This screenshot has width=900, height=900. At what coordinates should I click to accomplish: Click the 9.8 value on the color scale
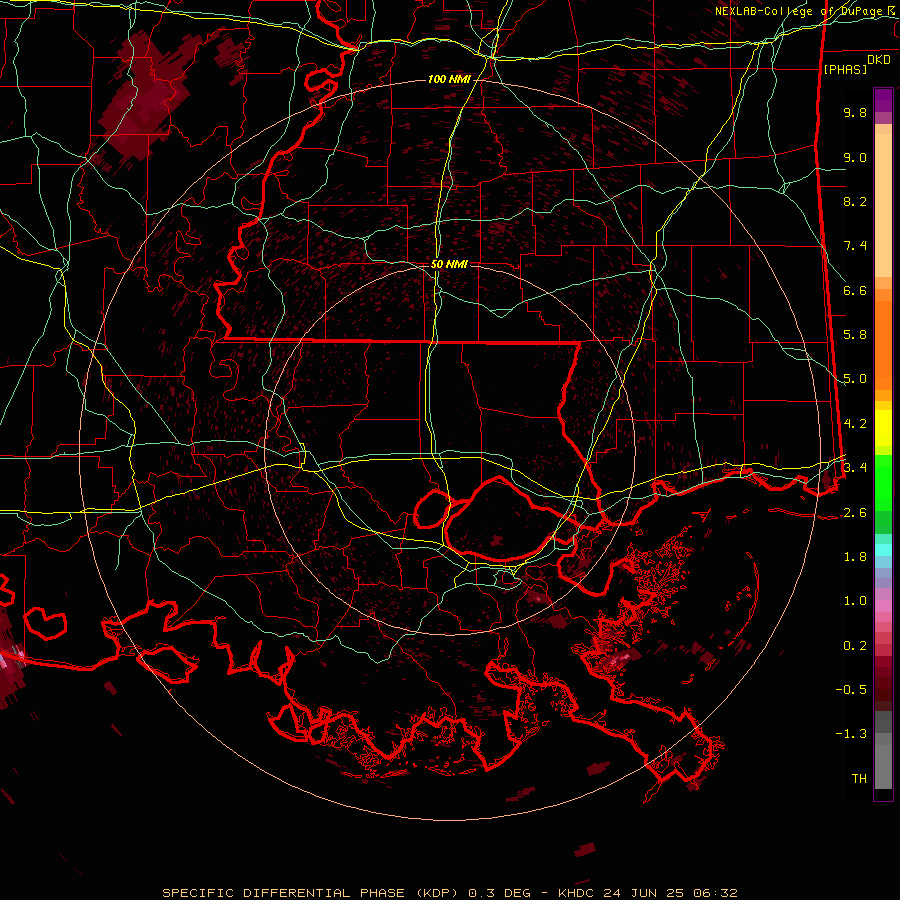855,112
